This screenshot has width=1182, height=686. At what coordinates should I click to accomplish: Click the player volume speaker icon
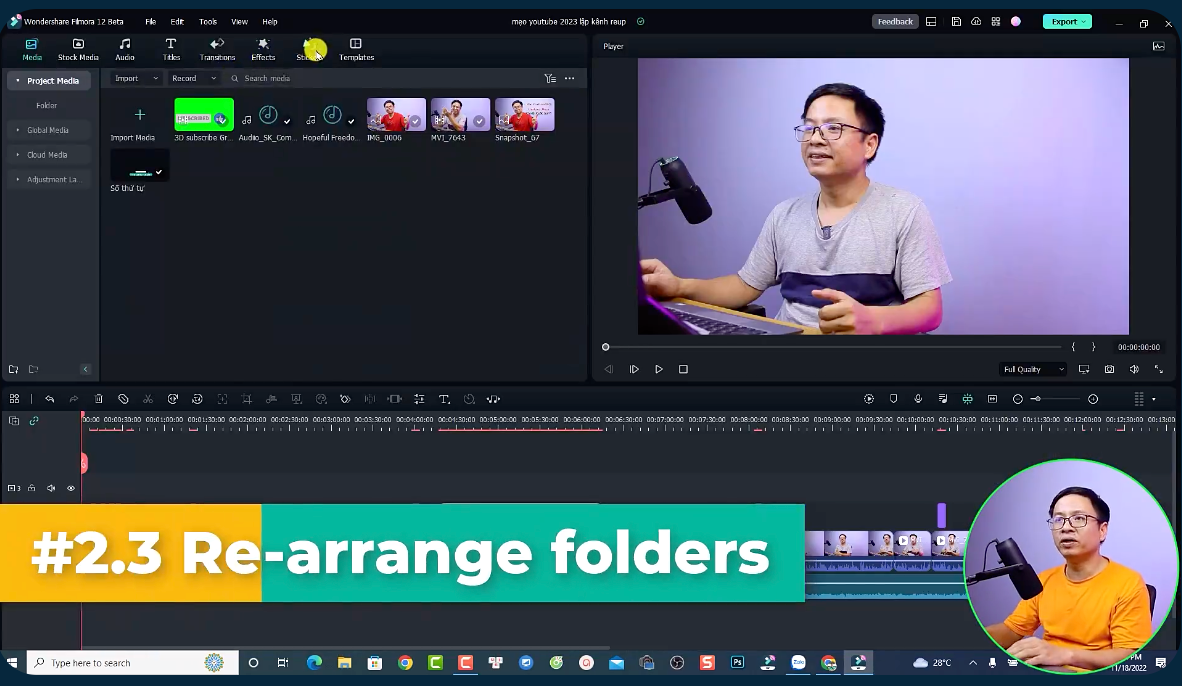coord(1134,369)
